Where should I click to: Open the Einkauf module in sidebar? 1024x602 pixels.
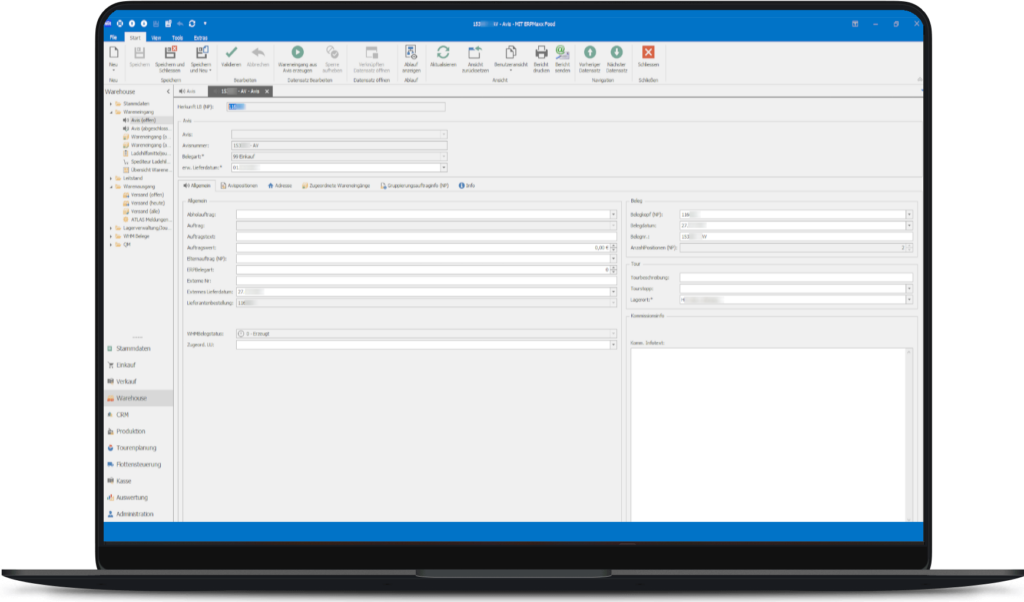pyautogui.click(x=126, y=365)
